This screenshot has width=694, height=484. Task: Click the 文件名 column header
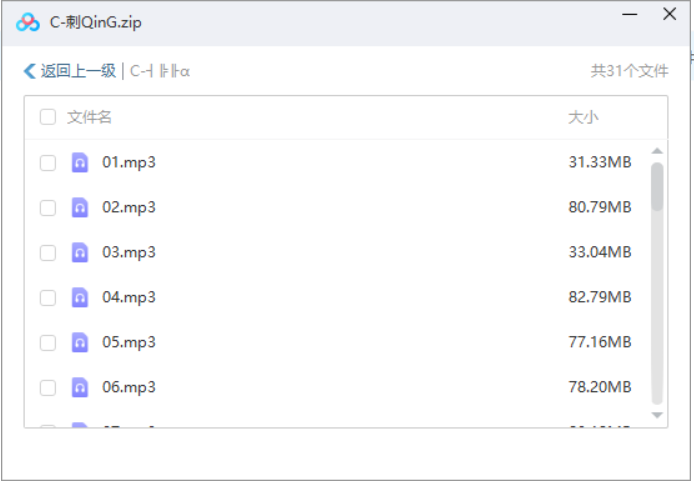tap(89, 118)
